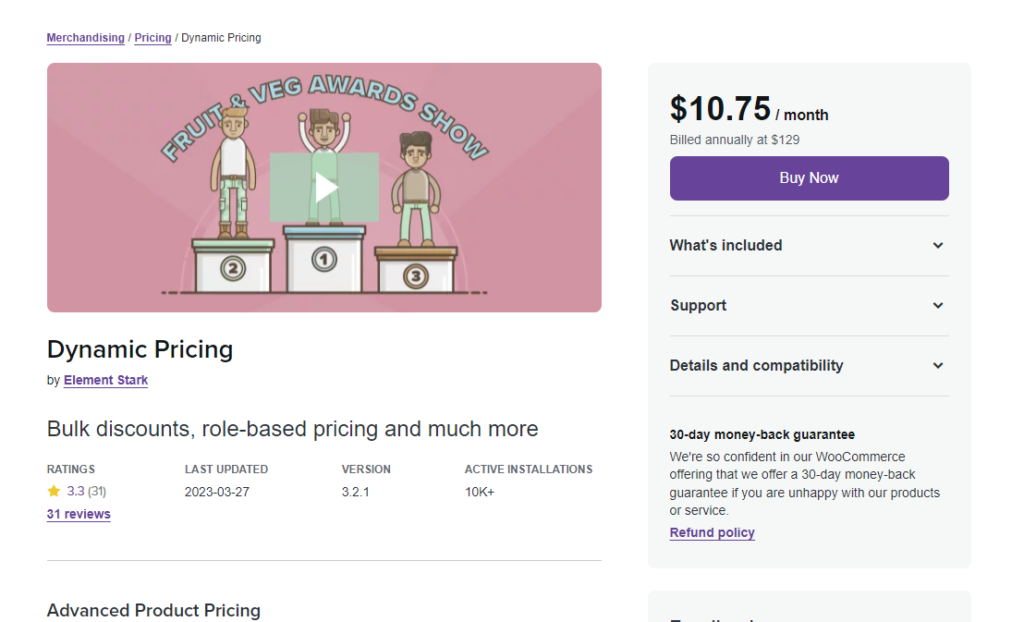Viewport: 1024px width, 622px height.
Task: Click the ACTIVE INSTALLATIONS label
Action: coord(528,469)
